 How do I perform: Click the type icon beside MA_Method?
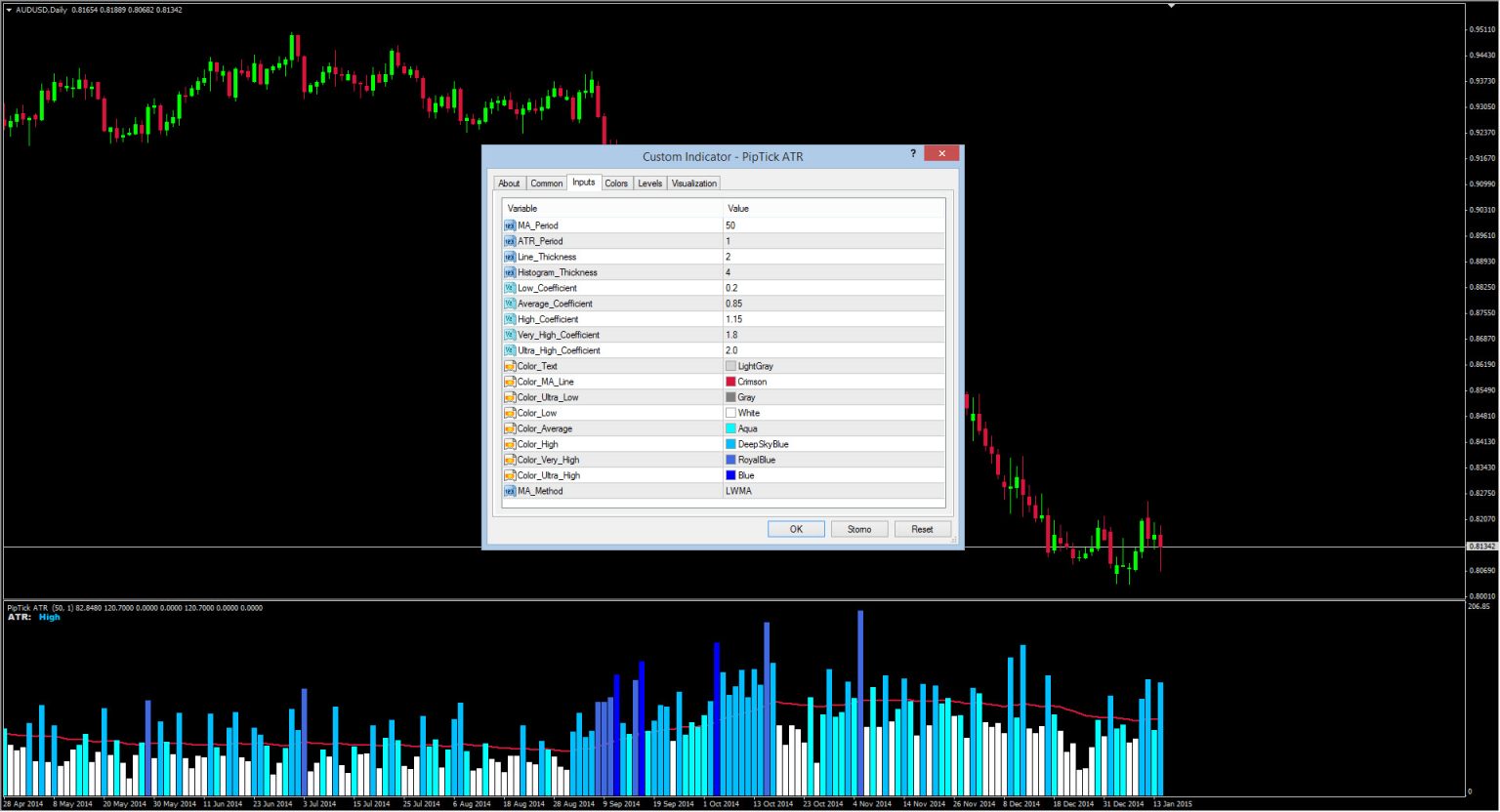click(x=509, y=491)
